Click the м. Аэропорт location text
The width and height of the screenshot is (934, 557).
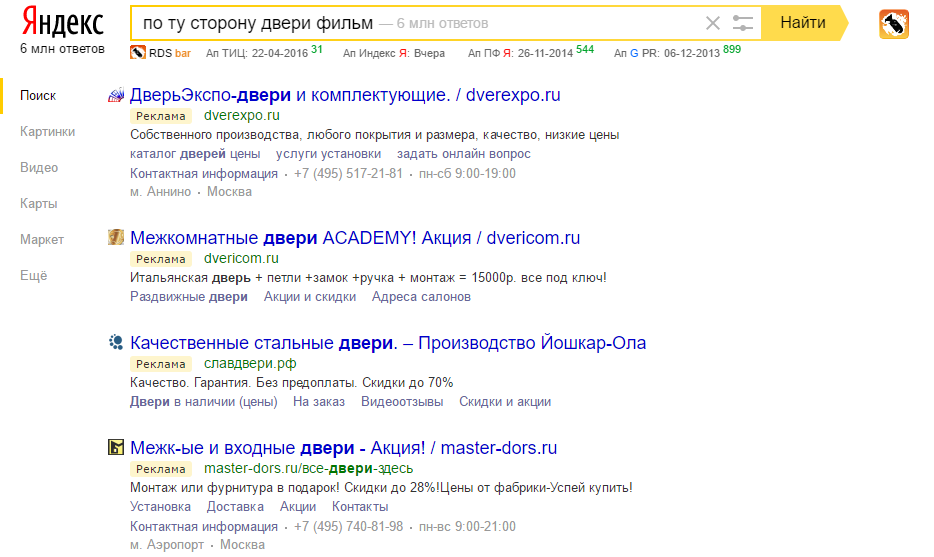coord(167,544)
